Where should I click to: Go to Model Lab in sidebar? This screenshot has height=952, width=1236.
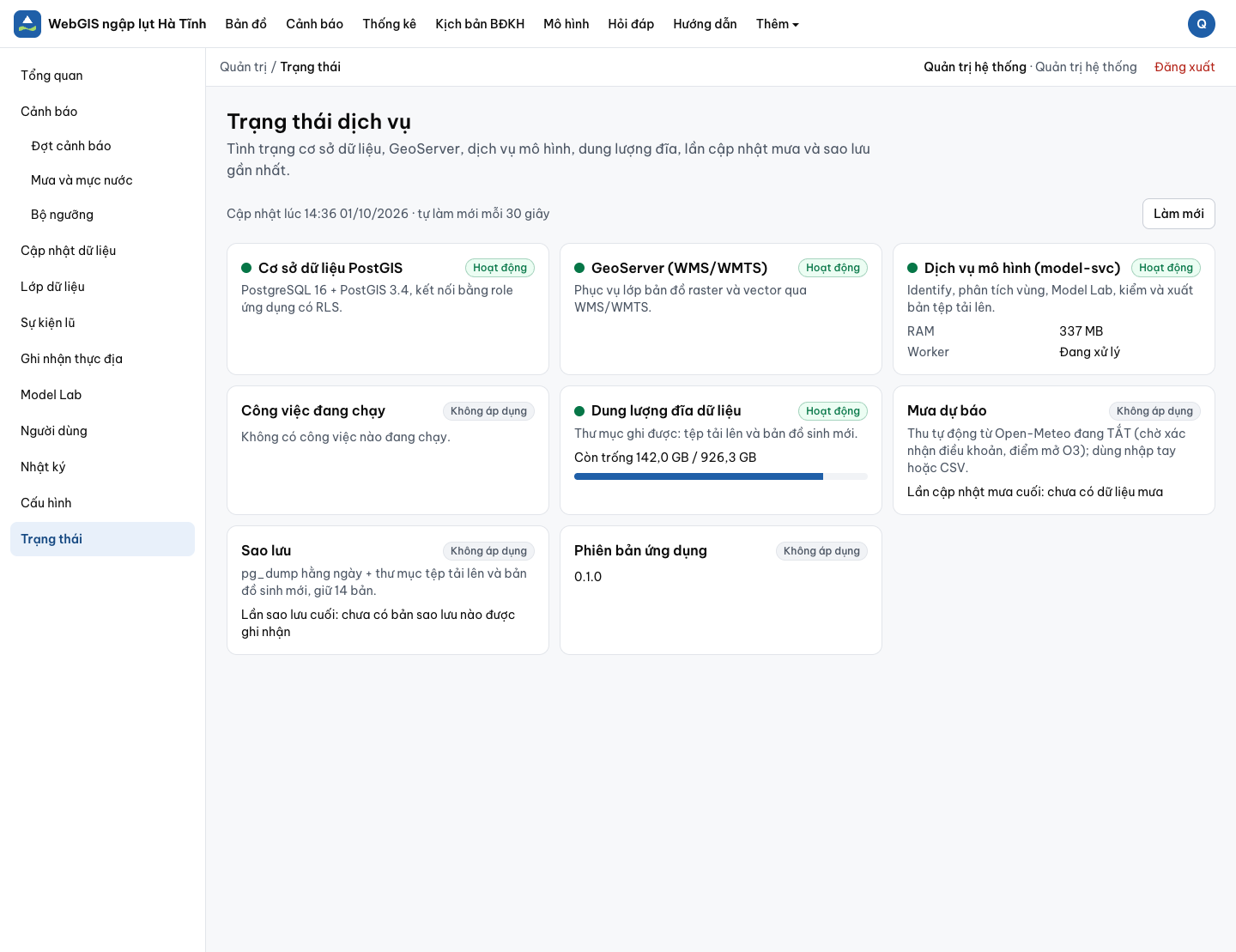[x=103, y=395]
